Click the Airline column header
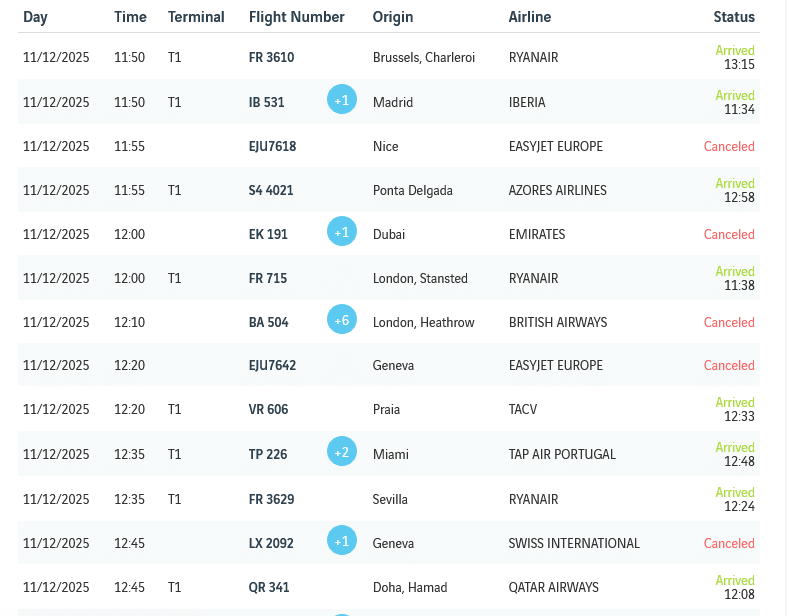The height and width of the screenshot is (616, 789). coord(530,17)
